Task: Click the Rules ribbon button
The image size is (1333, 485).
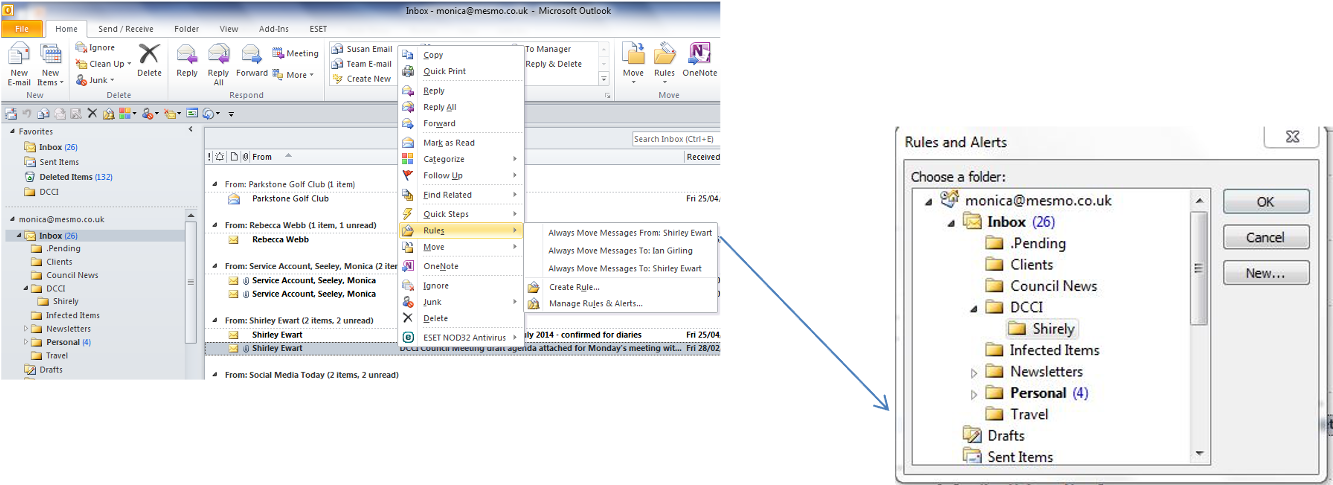Action: click(664, 63)
